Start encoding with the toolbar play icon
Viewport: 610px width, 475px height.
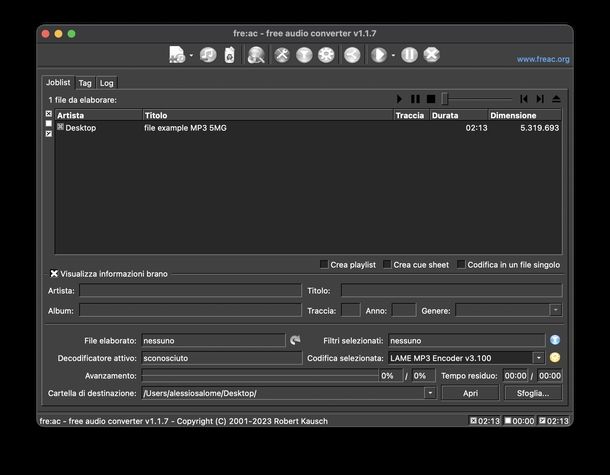click(x=379, y=55)
